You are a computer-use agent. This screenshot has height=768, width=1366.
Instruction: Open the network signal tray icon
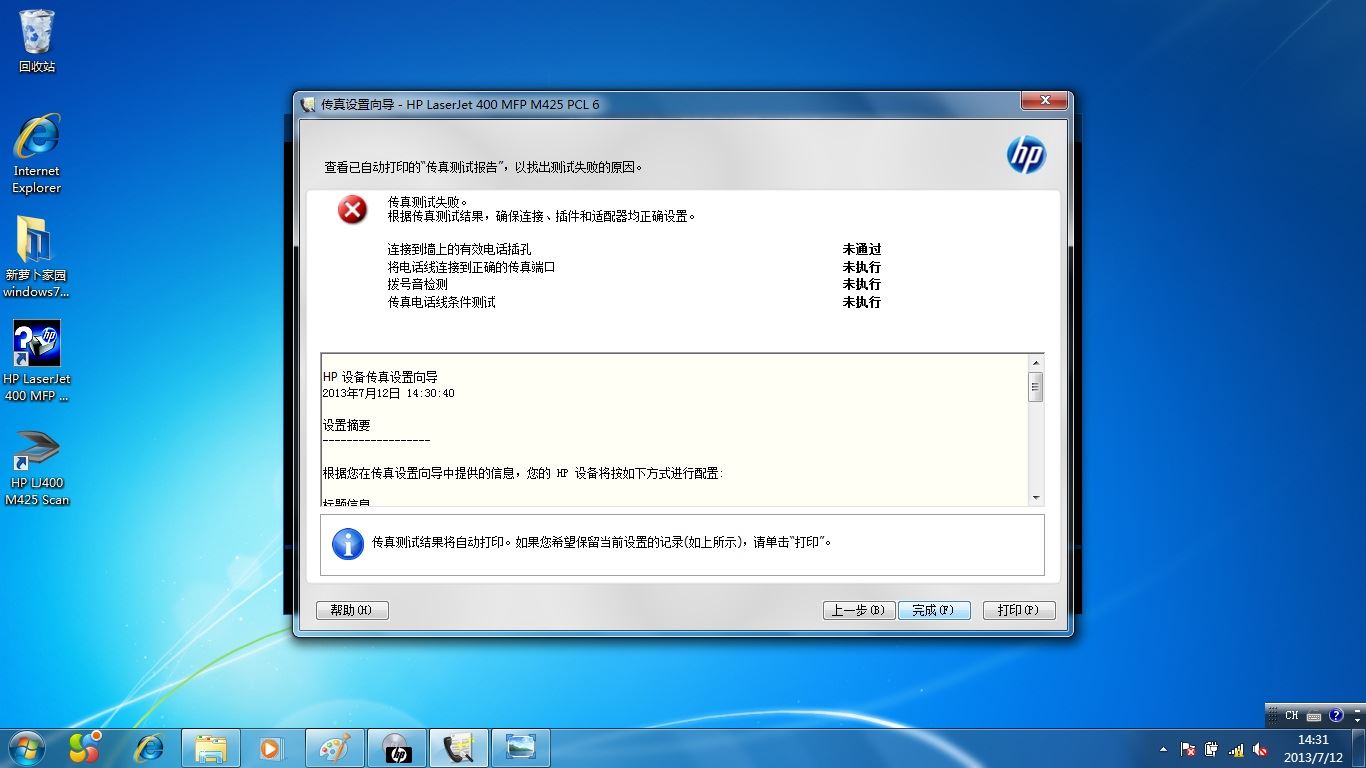[1236, 749]
